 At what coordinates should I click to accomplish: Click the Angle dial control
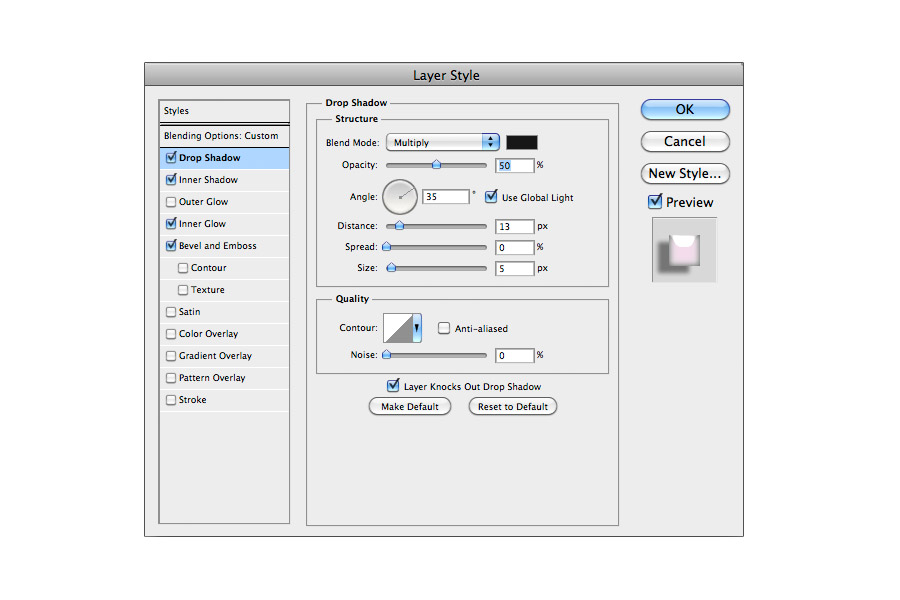pyautogui.click(x=399, y=197)
